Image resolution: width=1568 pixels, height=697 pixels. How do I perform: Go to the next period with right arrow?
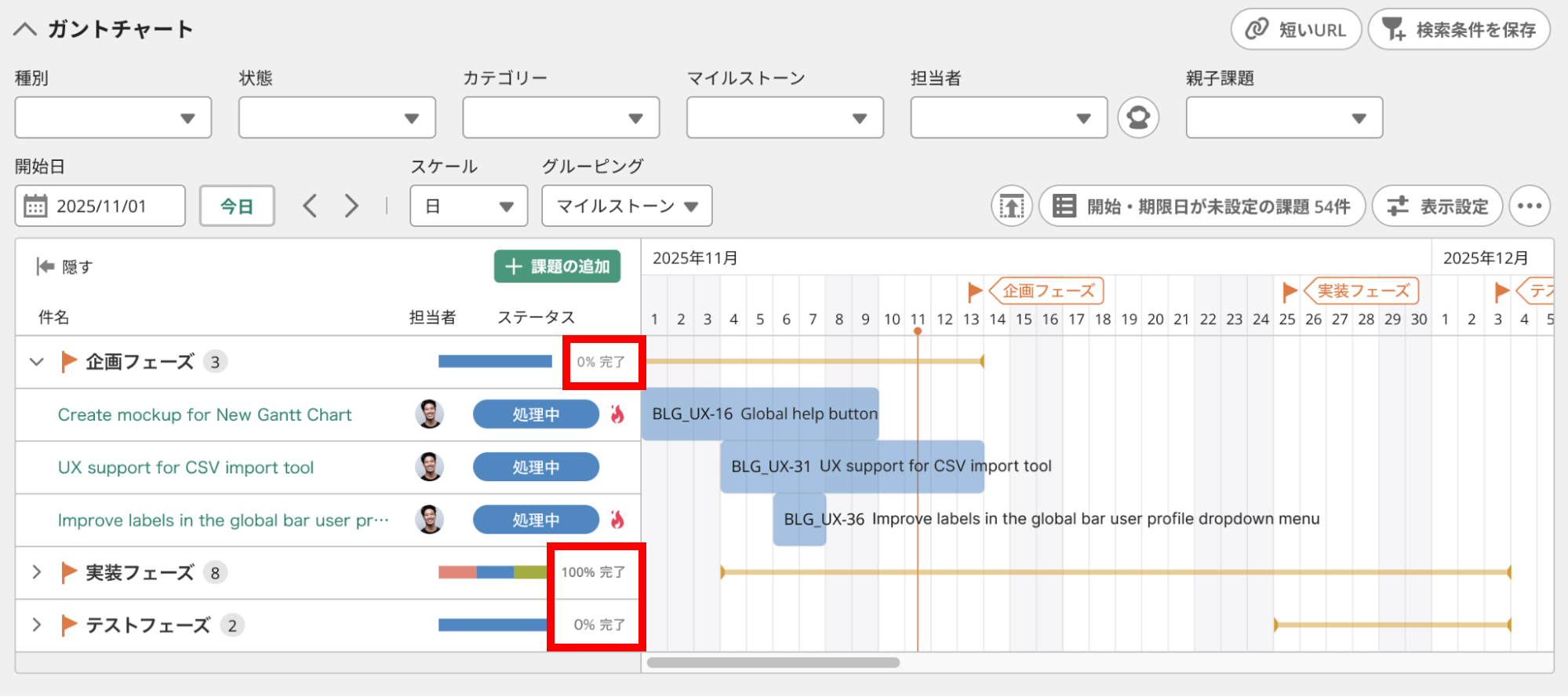351,206
